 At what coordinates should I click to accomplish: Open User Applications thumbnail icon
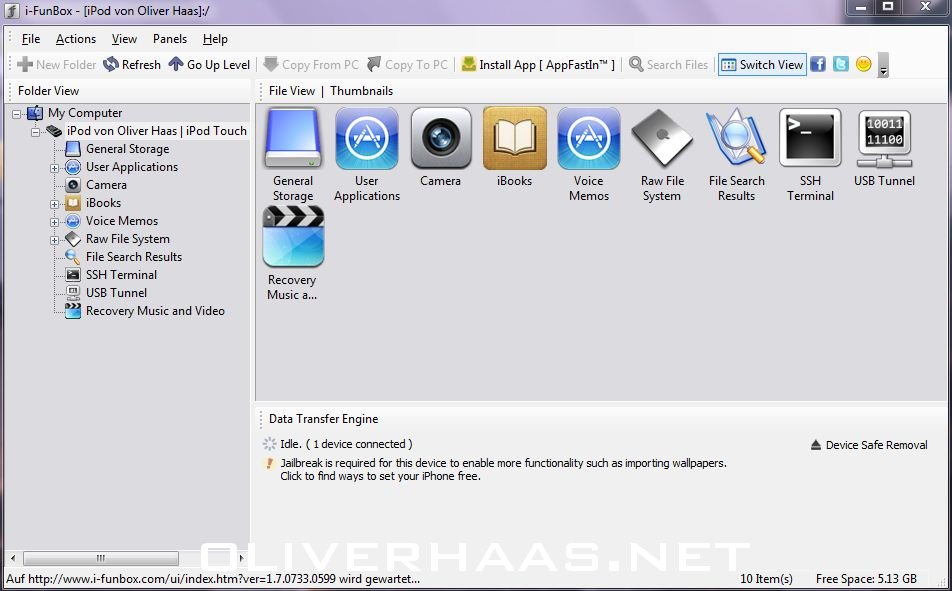[x=367, y=138]
